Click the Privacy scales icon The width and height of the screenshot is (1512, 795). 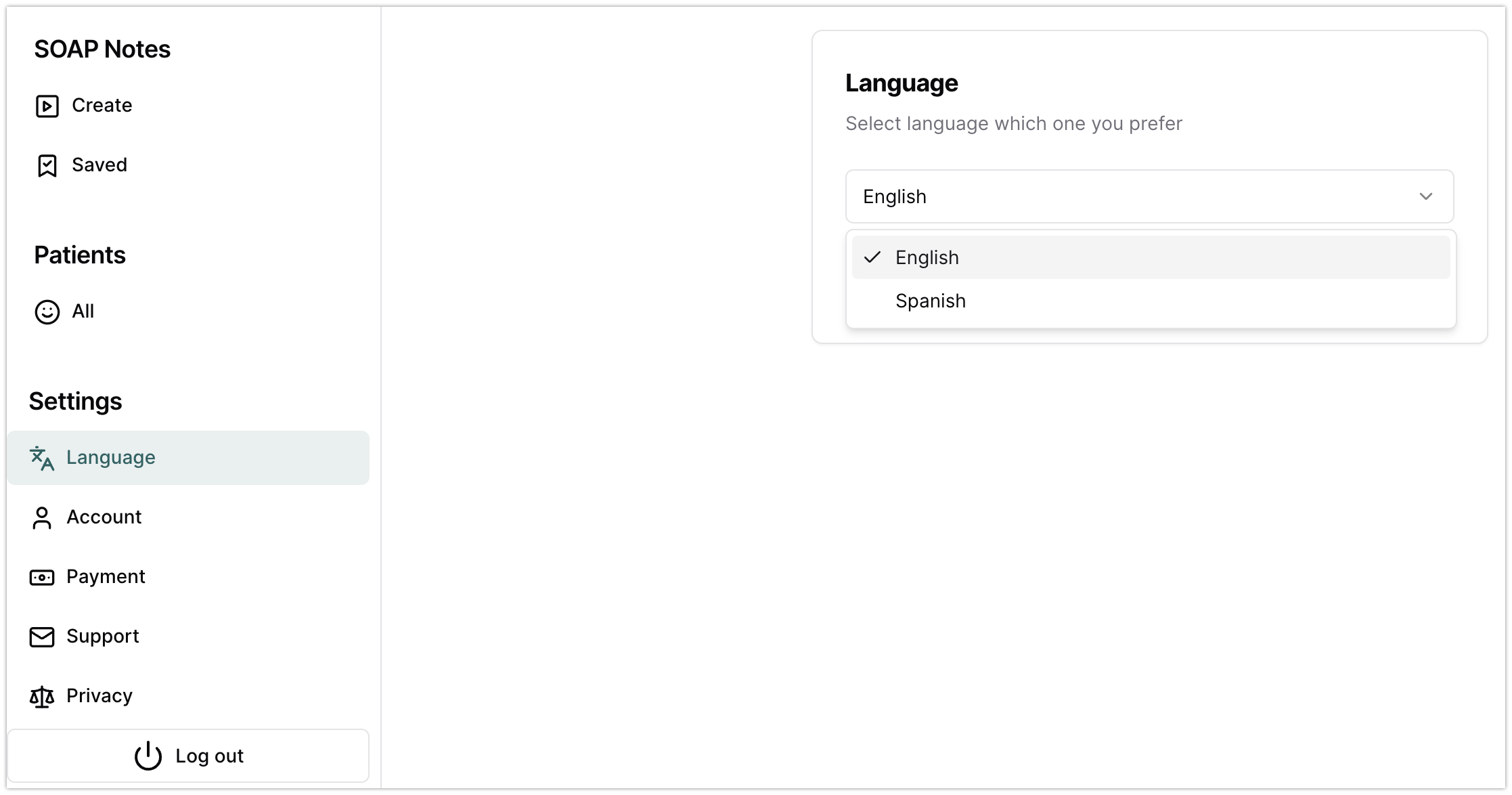(x=41, y=697)
